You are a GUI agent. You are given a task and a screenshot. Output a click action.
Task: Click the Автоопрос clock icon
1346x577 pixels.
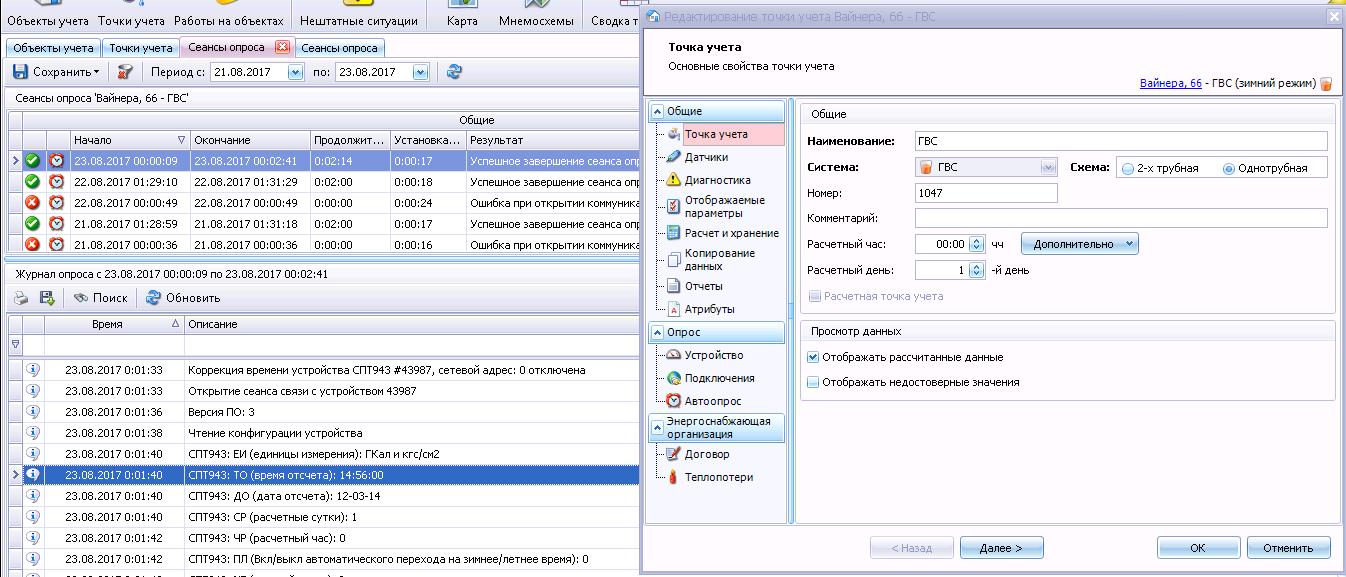pyautogui.click(x=674, y=401)
